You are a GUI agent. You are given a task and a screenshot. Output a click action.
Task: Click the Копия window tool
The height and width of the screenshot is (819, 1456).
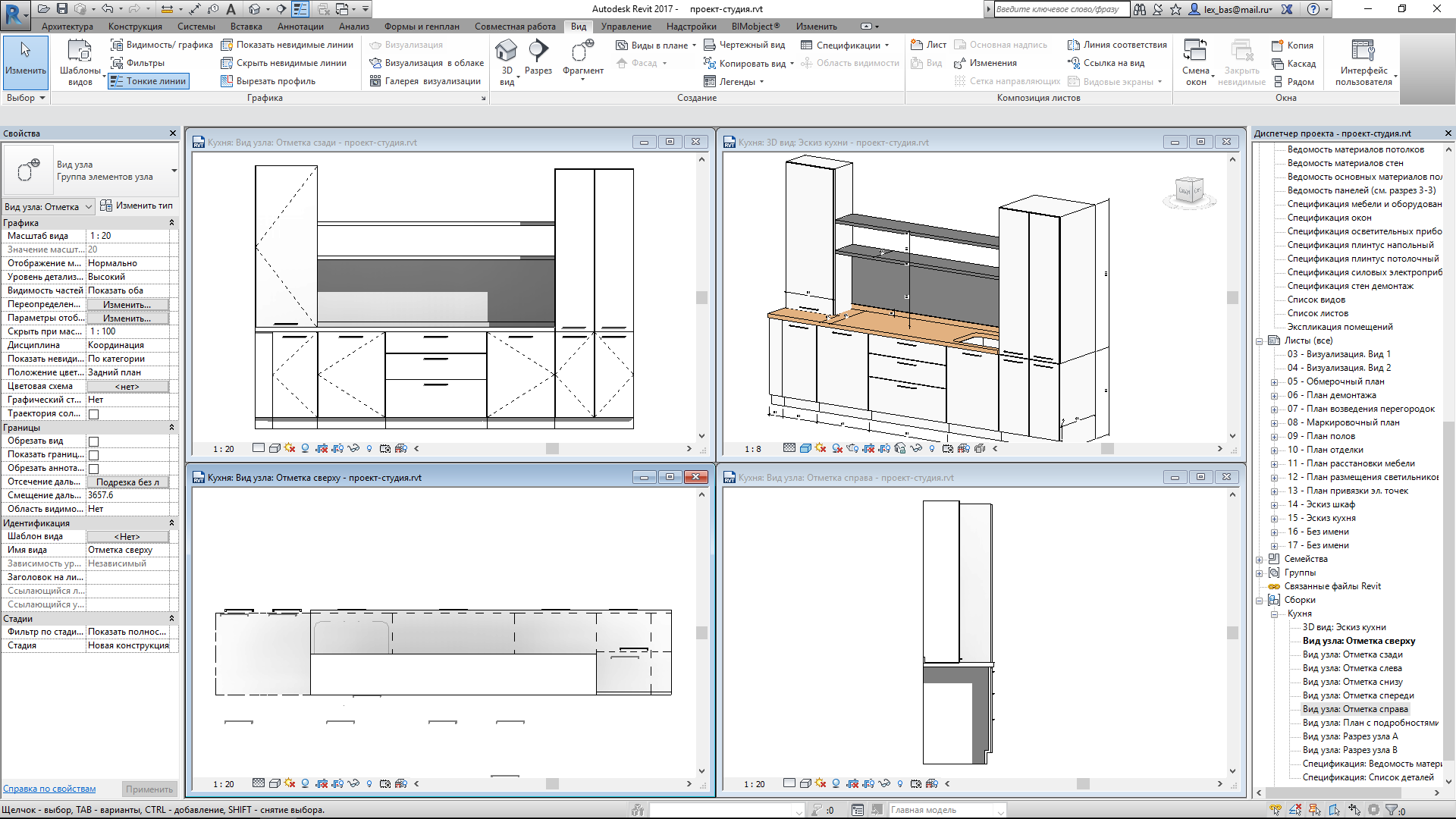click(1292, 45)
